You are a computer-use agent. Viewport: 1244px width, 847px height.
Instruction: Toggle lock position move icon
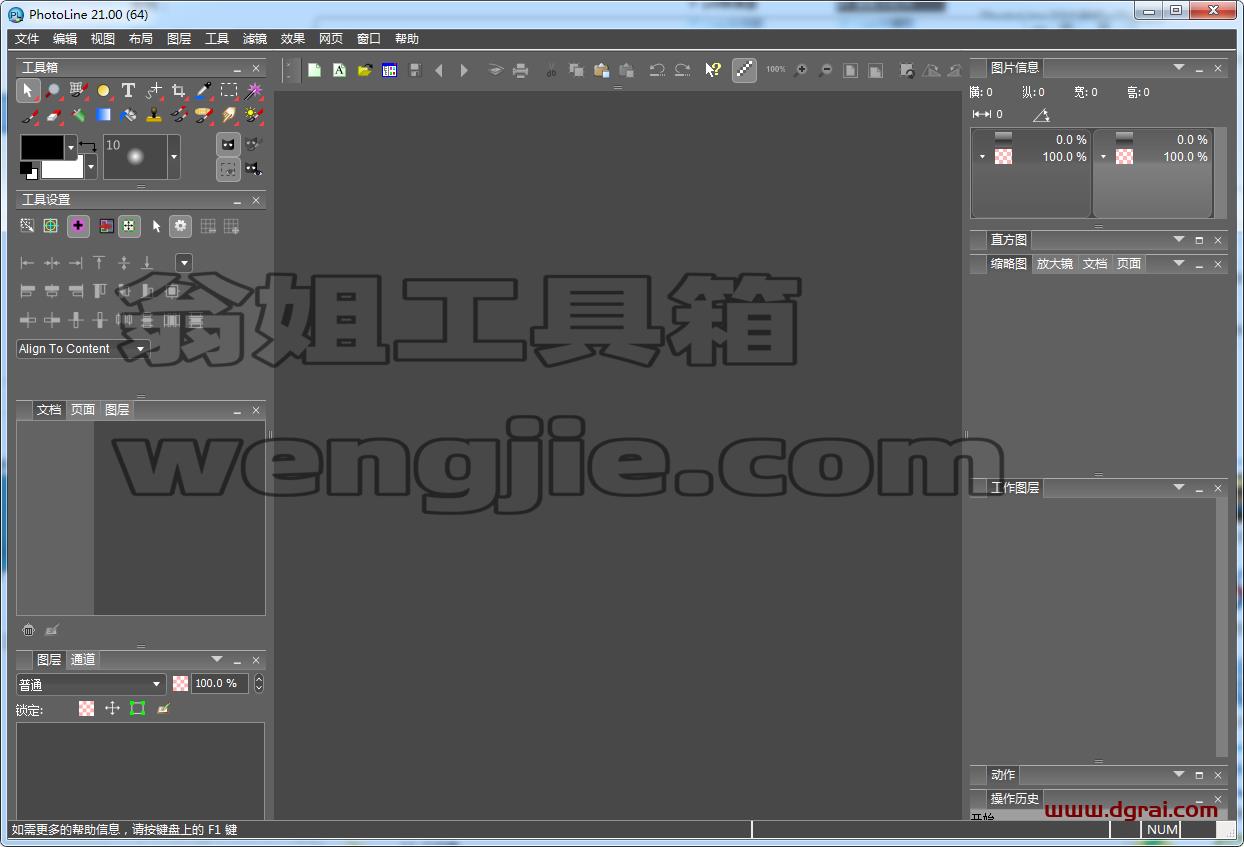112,708
